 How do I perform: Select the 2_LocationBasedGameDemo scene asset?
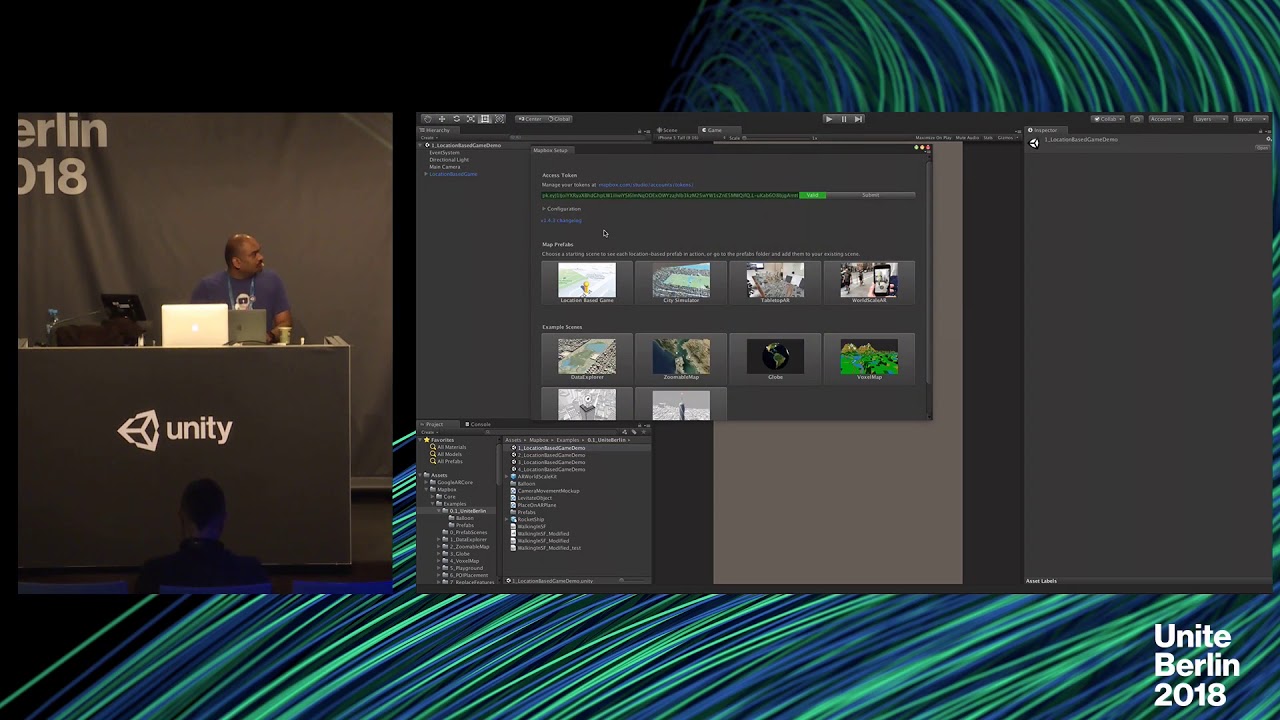550,455
